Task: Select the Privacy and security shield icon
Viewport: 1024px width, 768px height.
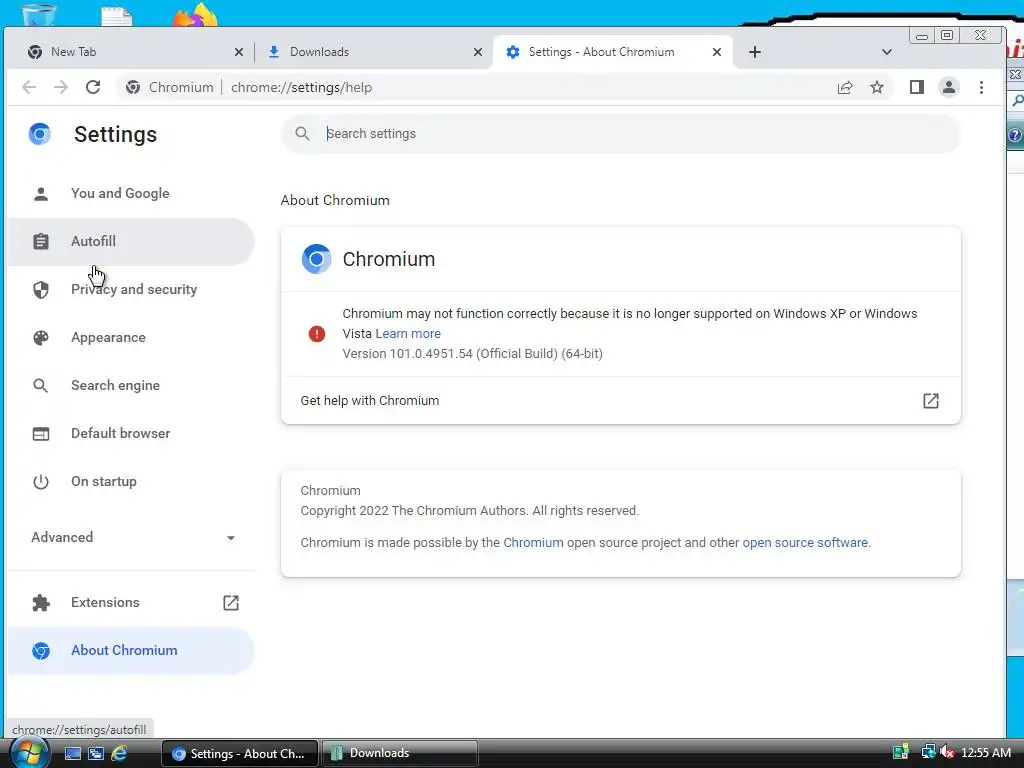Action: 40,289
